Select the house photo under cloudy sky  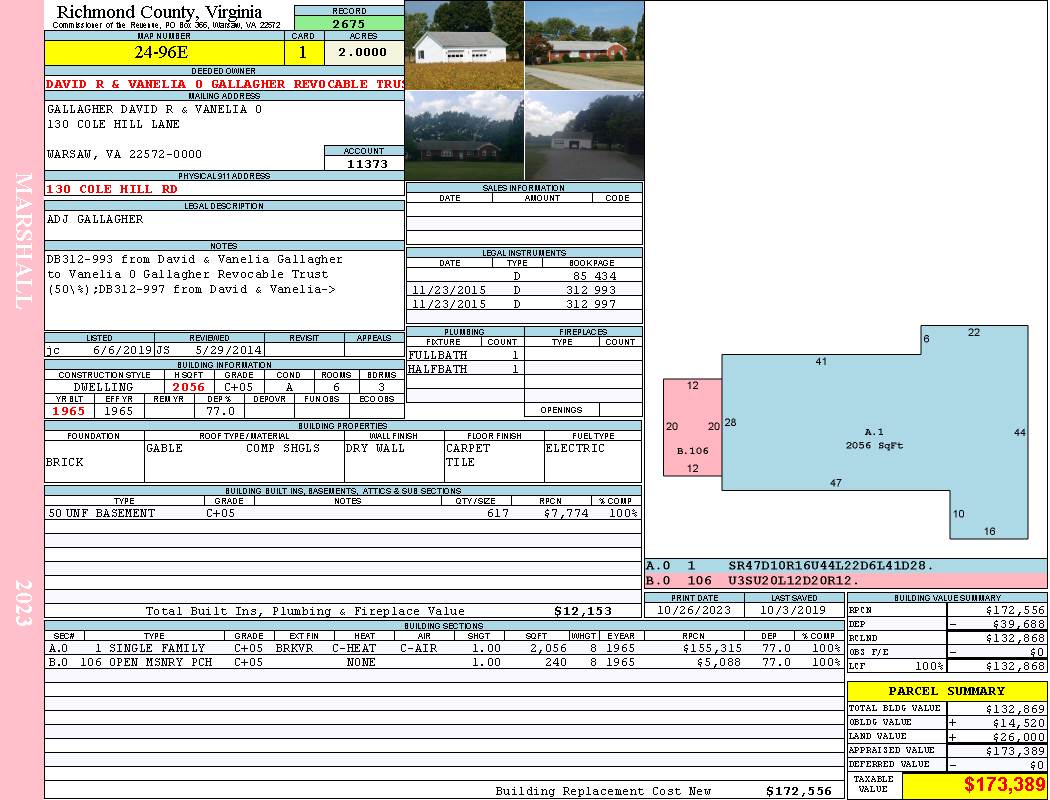pos(464,135)
